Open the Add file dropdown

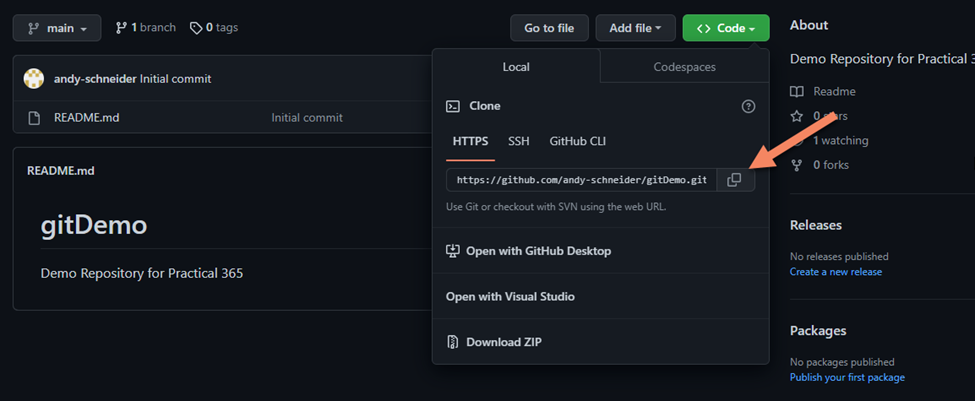(x=635, y=28)
